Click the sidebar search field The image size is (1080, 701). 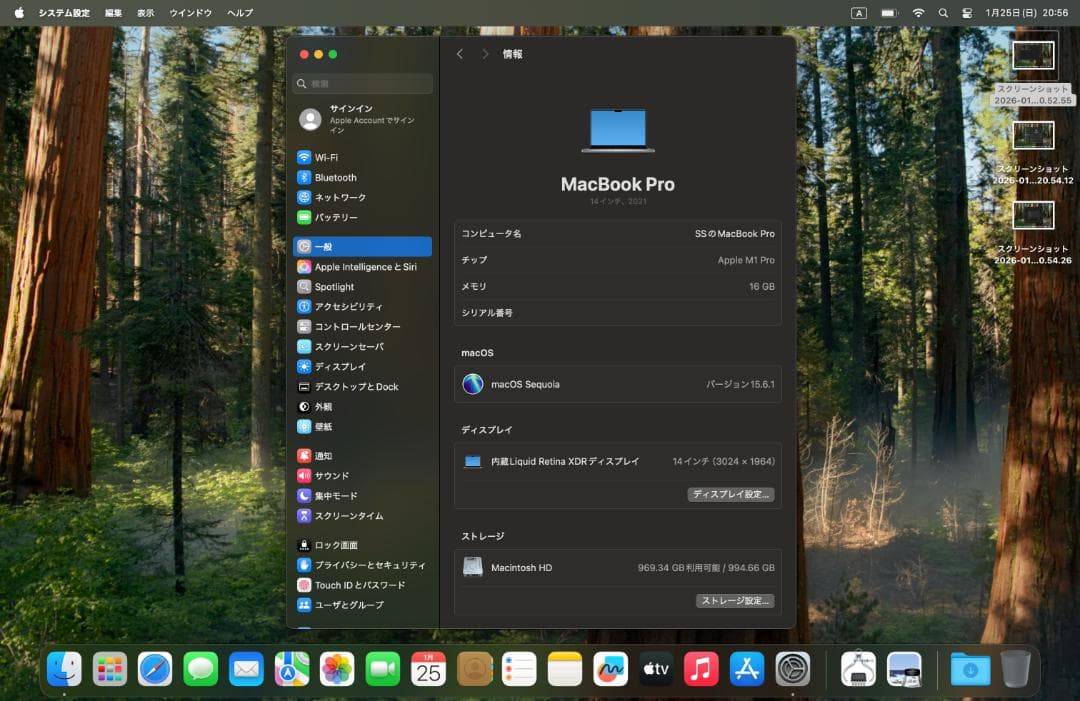pos(362,83)
